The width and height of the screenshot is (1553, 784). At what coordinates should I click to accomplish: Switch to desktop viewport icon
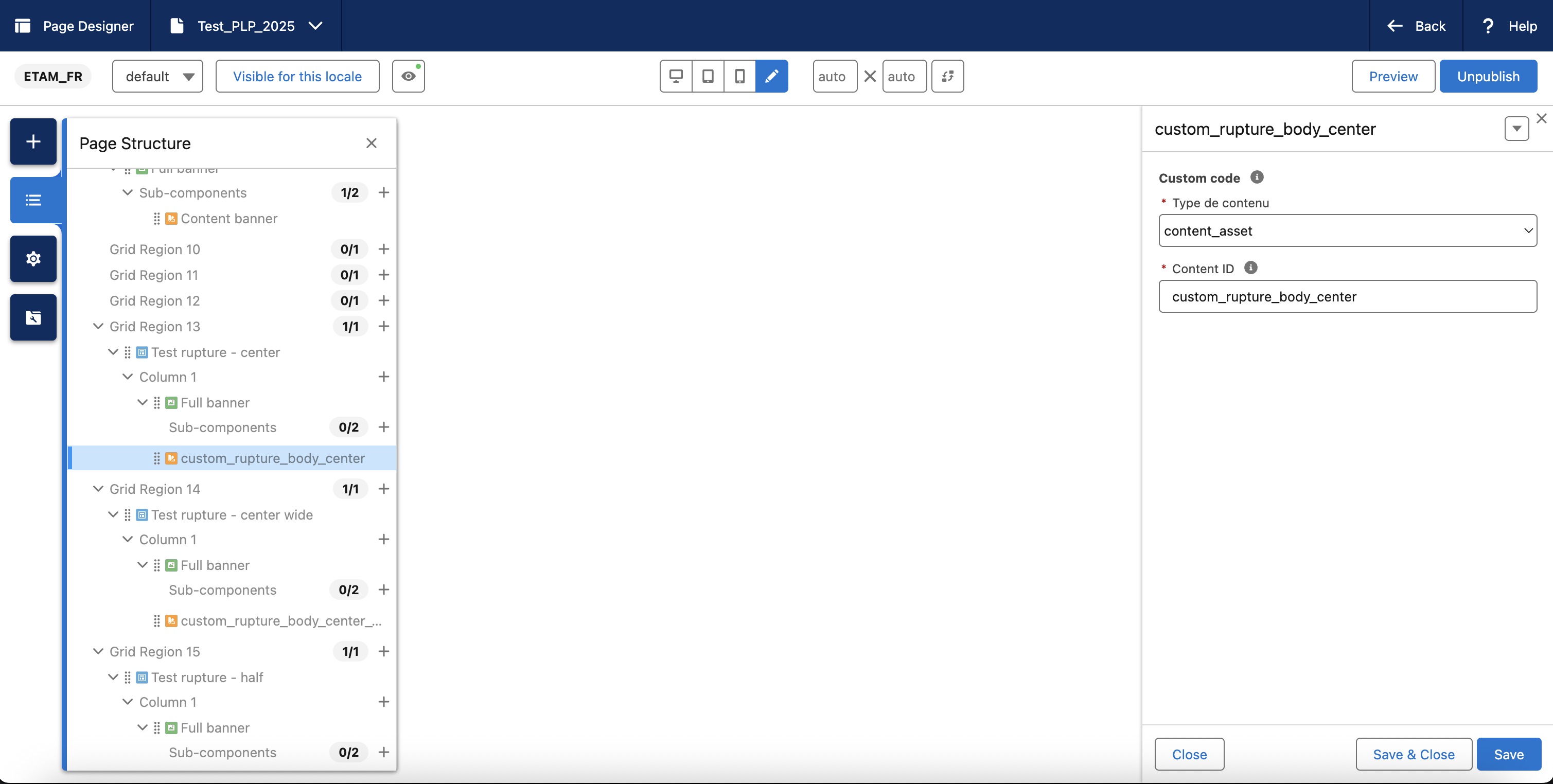[676, 76]
